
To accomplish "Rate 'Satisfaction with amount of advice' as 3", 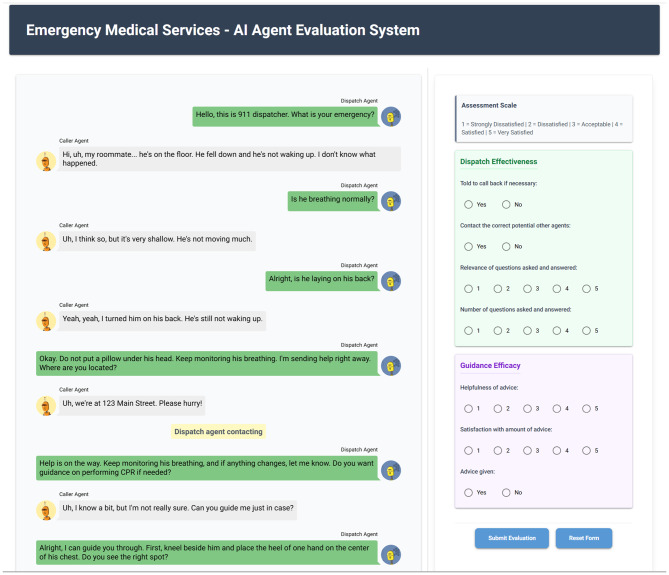I will click(x=527, y=450).
